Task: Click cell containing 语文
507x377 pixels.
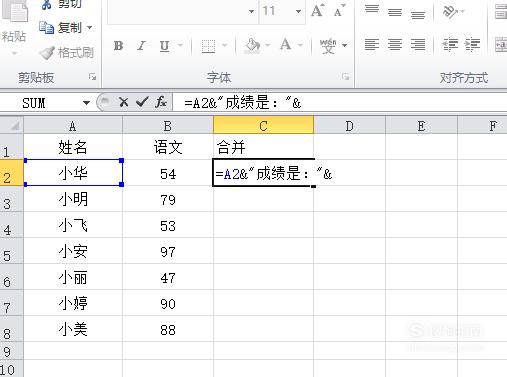Action: coord(168,147)
